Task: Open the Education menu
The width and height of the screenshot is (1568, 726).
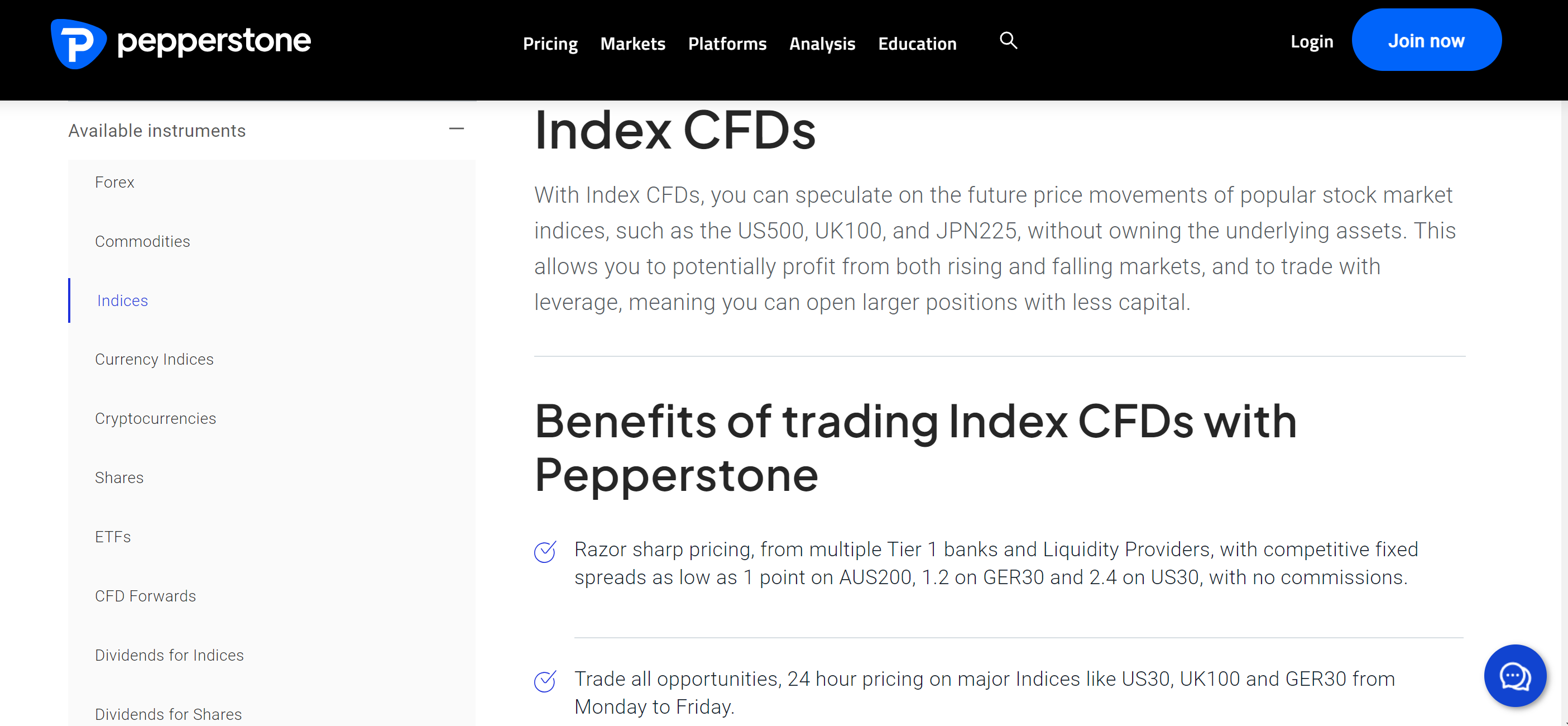Action: [917, 44]
